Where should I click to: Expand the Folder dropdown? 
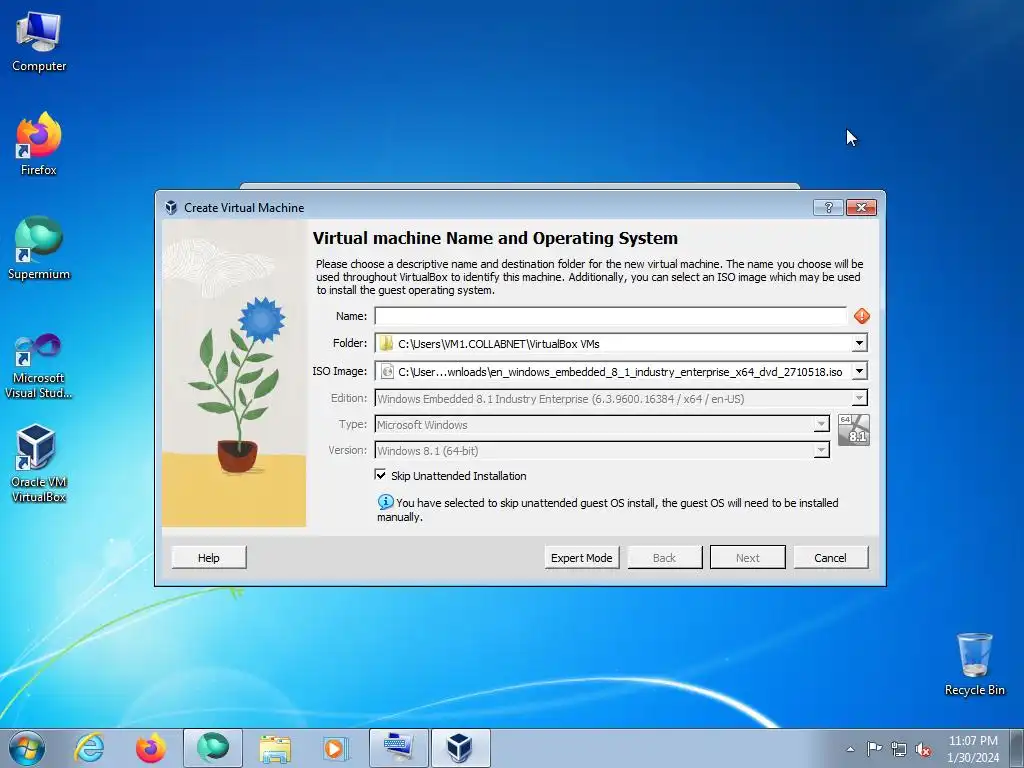point(859,343)
